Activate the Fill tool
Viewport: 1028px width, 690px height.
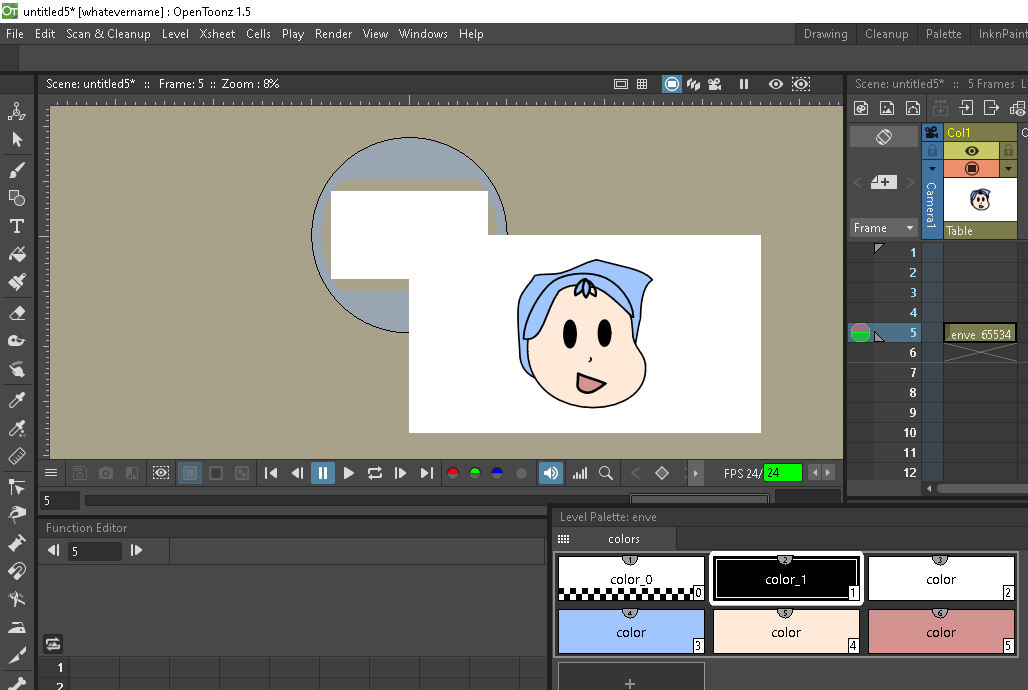(x=16, y=255)
